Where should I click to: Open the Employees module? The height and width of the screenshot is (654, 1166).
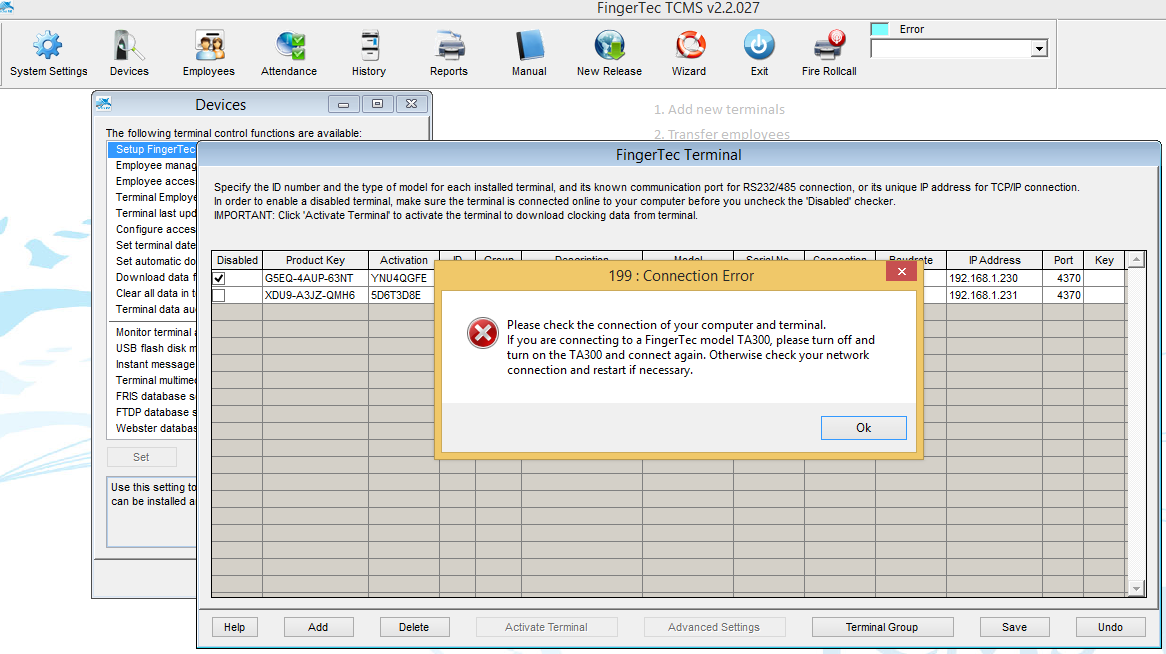click(209, 54)
